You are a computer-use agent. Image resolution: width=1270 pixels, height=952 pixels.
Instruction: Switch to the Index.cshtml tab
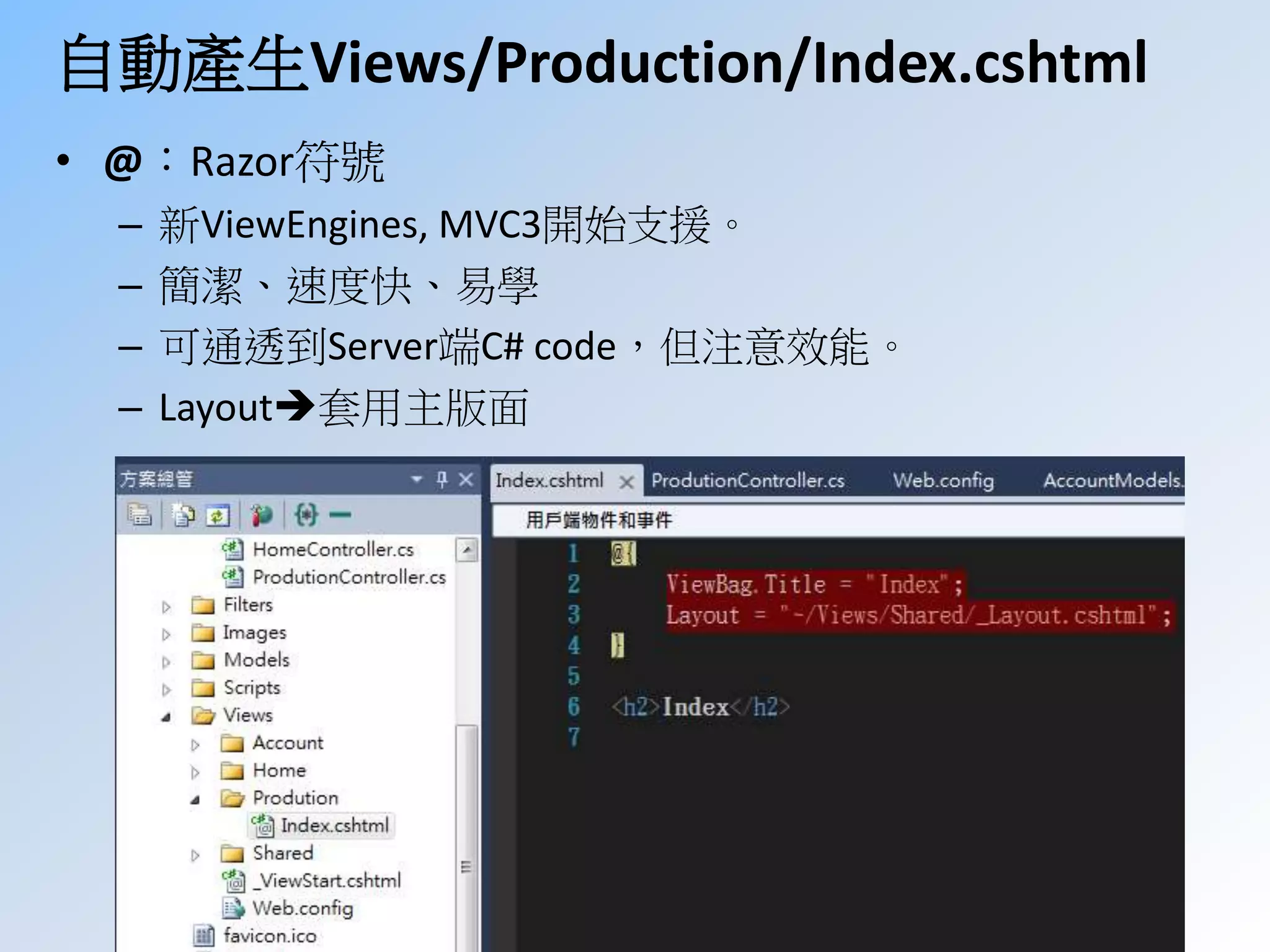(x=549, y=480)
